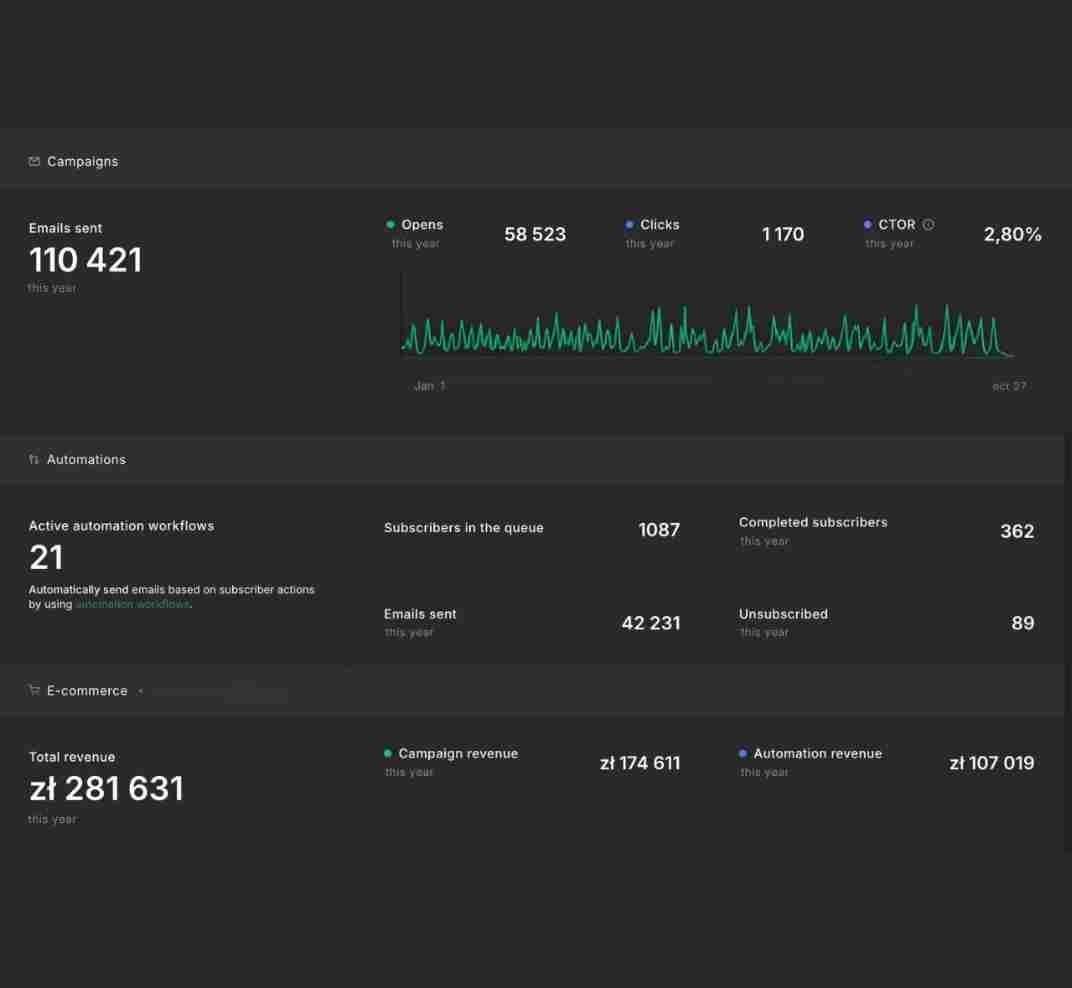The height and width of the screenshot is (988, 1072).
Task: Click the green Opens legend dot
Action: (x=390, y=224)
